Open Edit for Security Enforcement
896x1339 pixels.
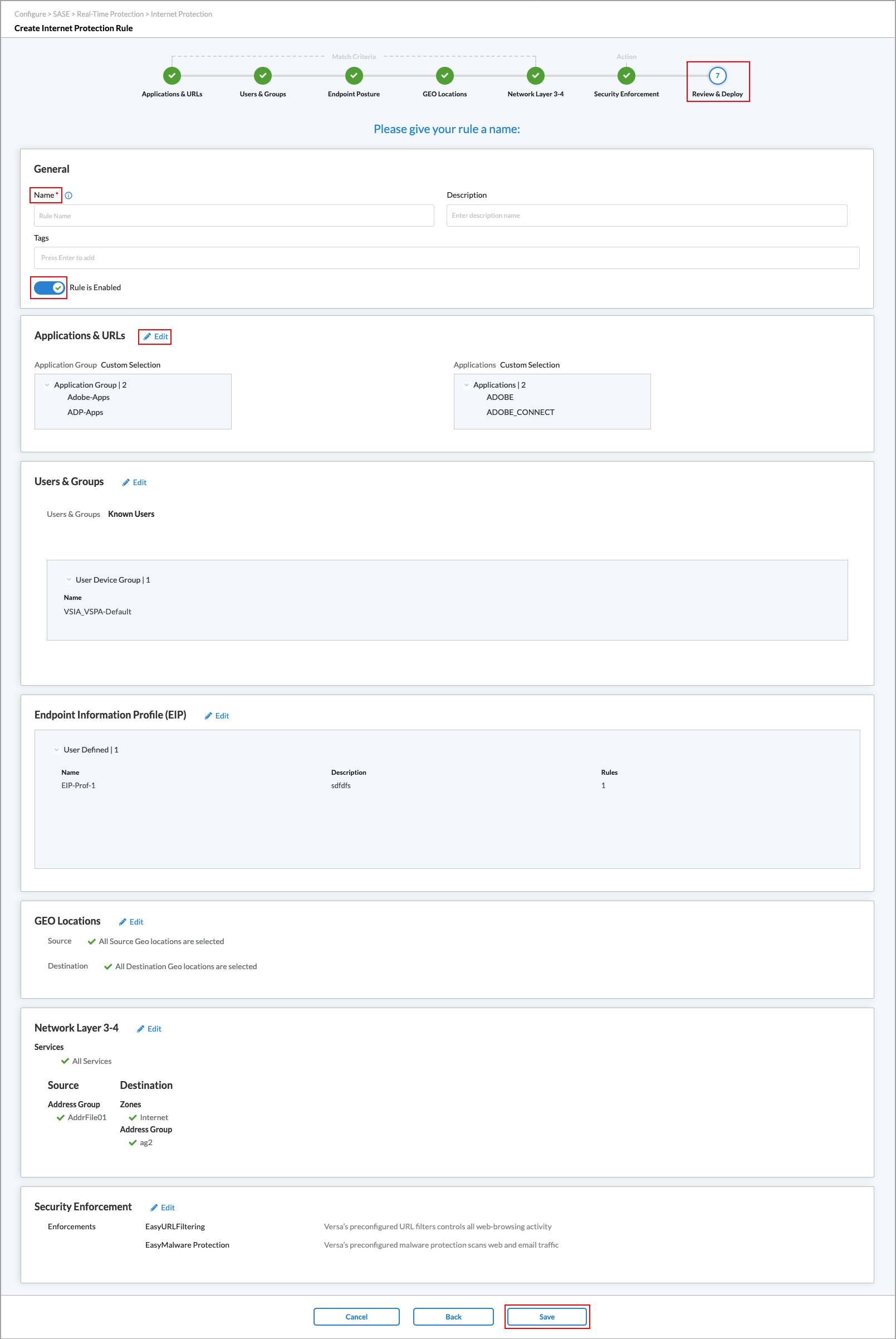(162, 1208)
